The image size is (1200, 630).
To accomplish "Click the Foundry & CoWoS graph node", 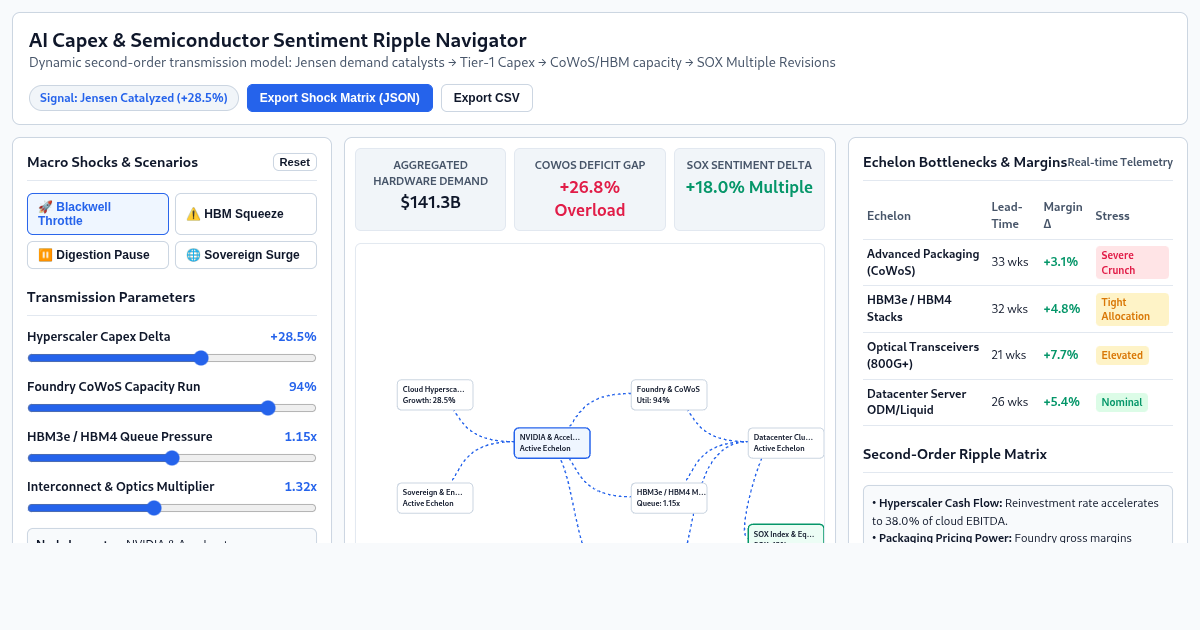I will pos(669,394).
